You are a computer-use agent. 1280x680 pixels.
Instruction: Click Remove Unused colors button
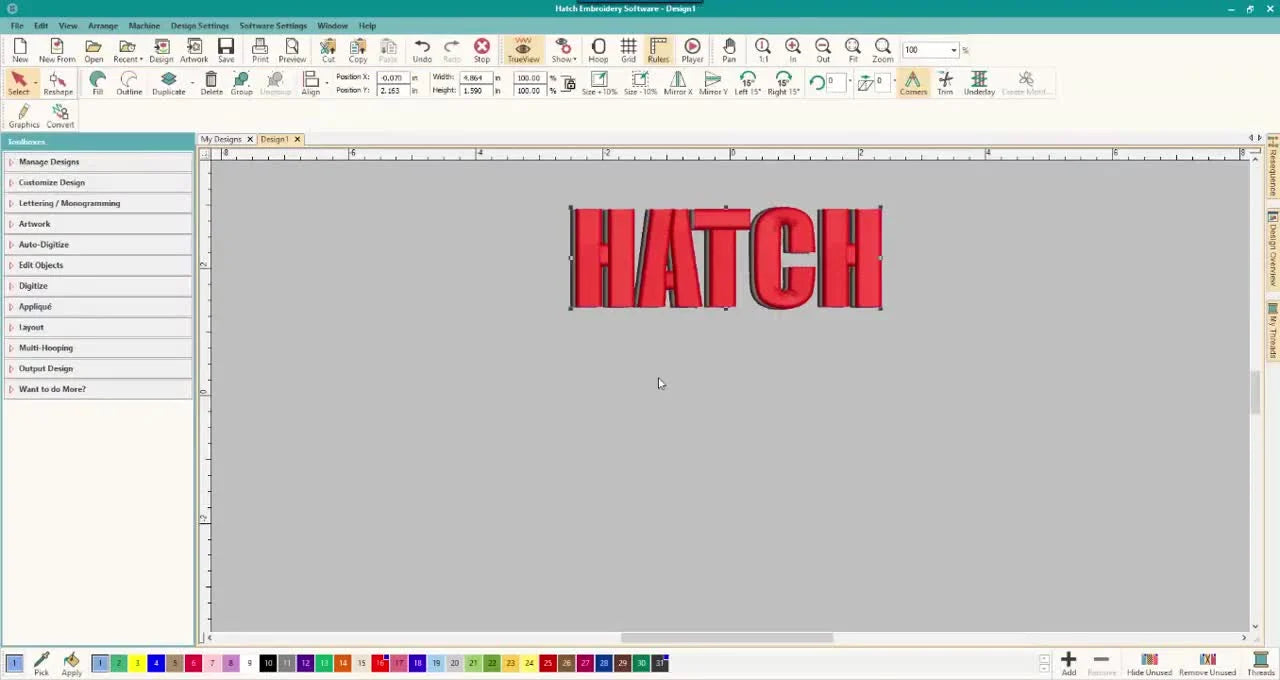[1208, 664]
